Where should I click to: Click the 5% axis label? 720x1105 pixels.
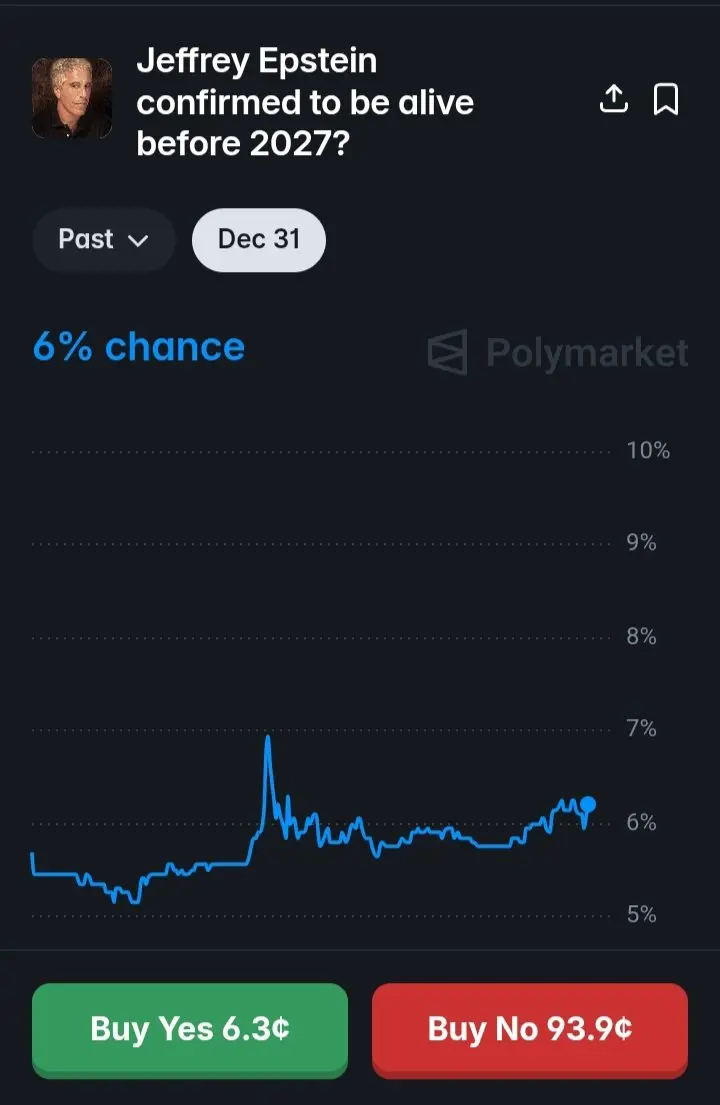pos(641,914)
